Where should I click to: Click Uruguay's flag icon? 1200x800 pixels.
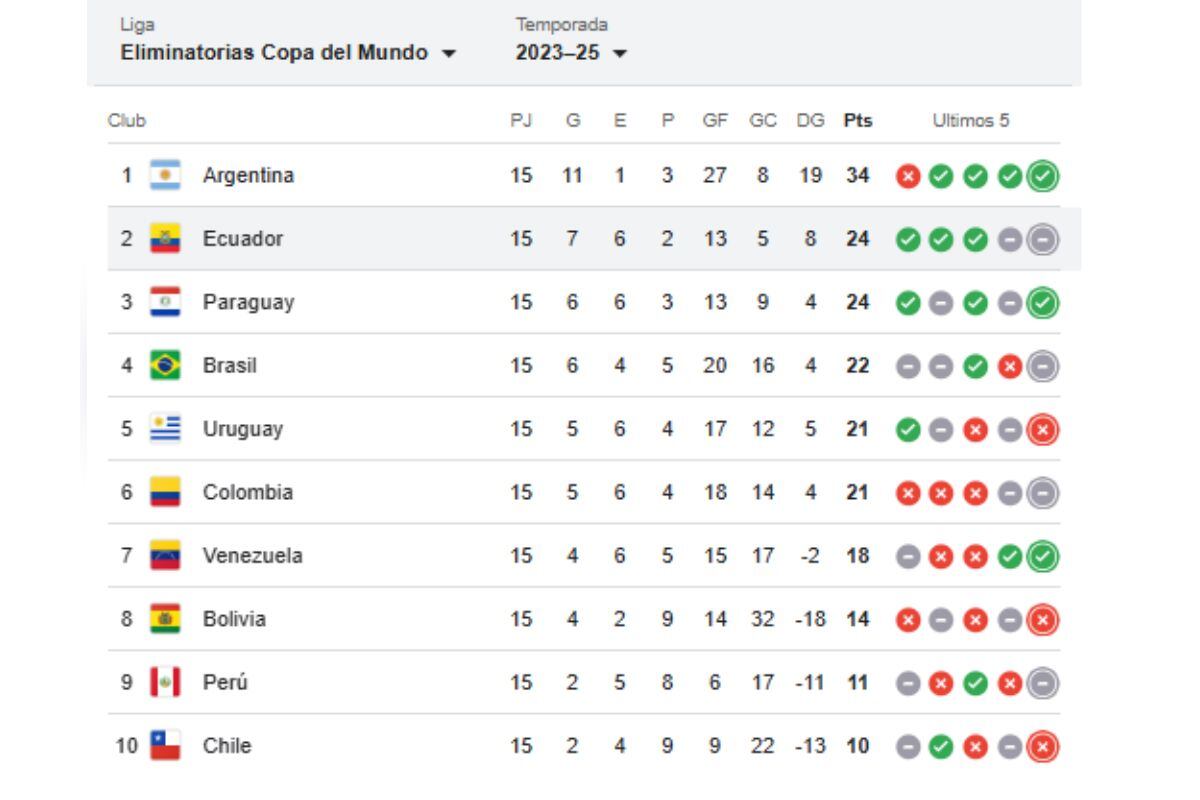[165, 428]
